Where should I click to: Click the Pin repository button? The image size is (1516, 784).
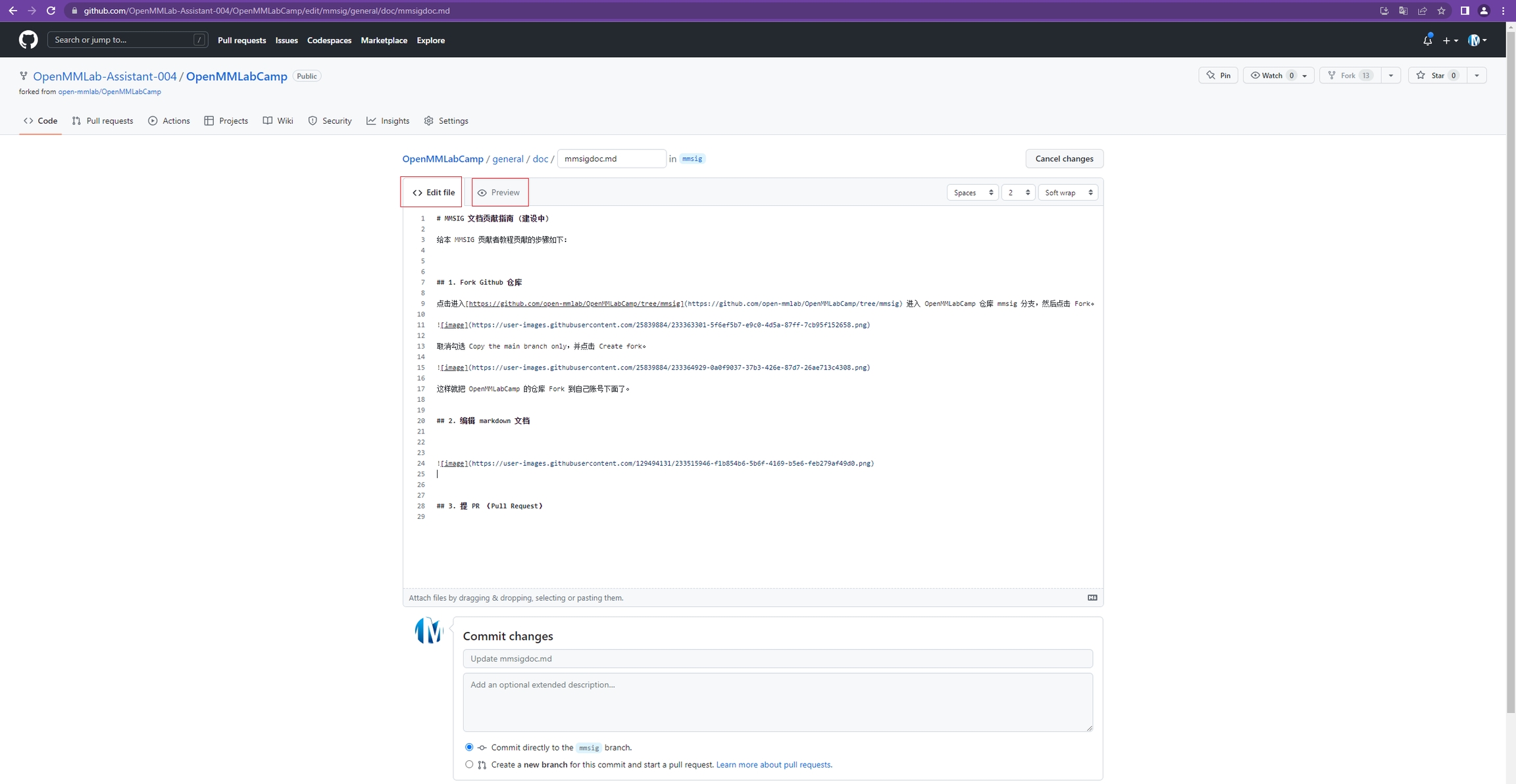1218,76
